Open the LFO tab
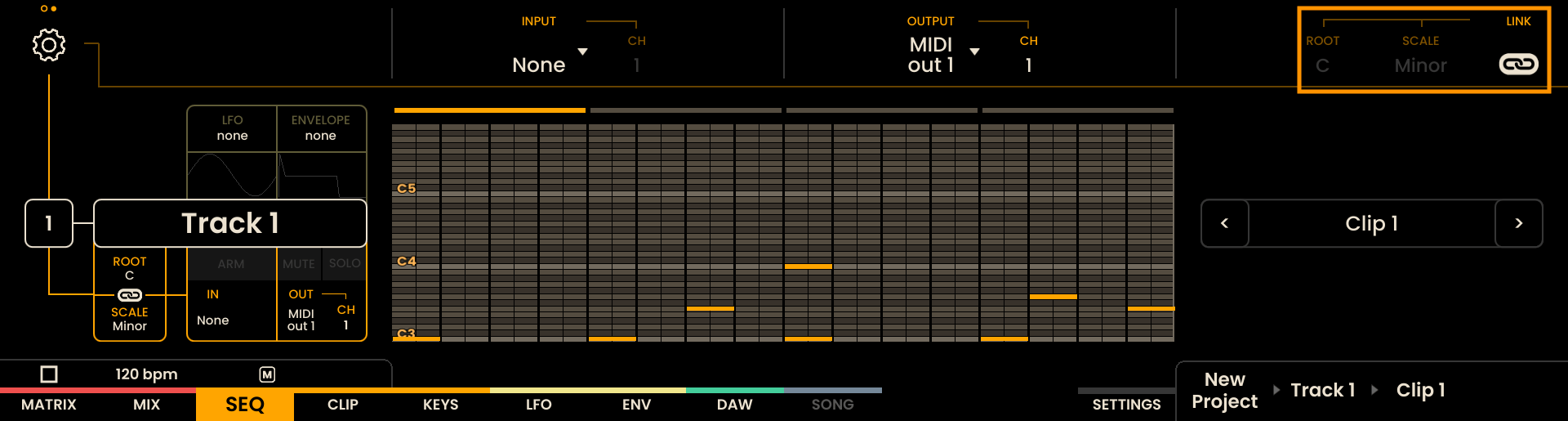Screen dimensions: 1568x421 (539, 405)
